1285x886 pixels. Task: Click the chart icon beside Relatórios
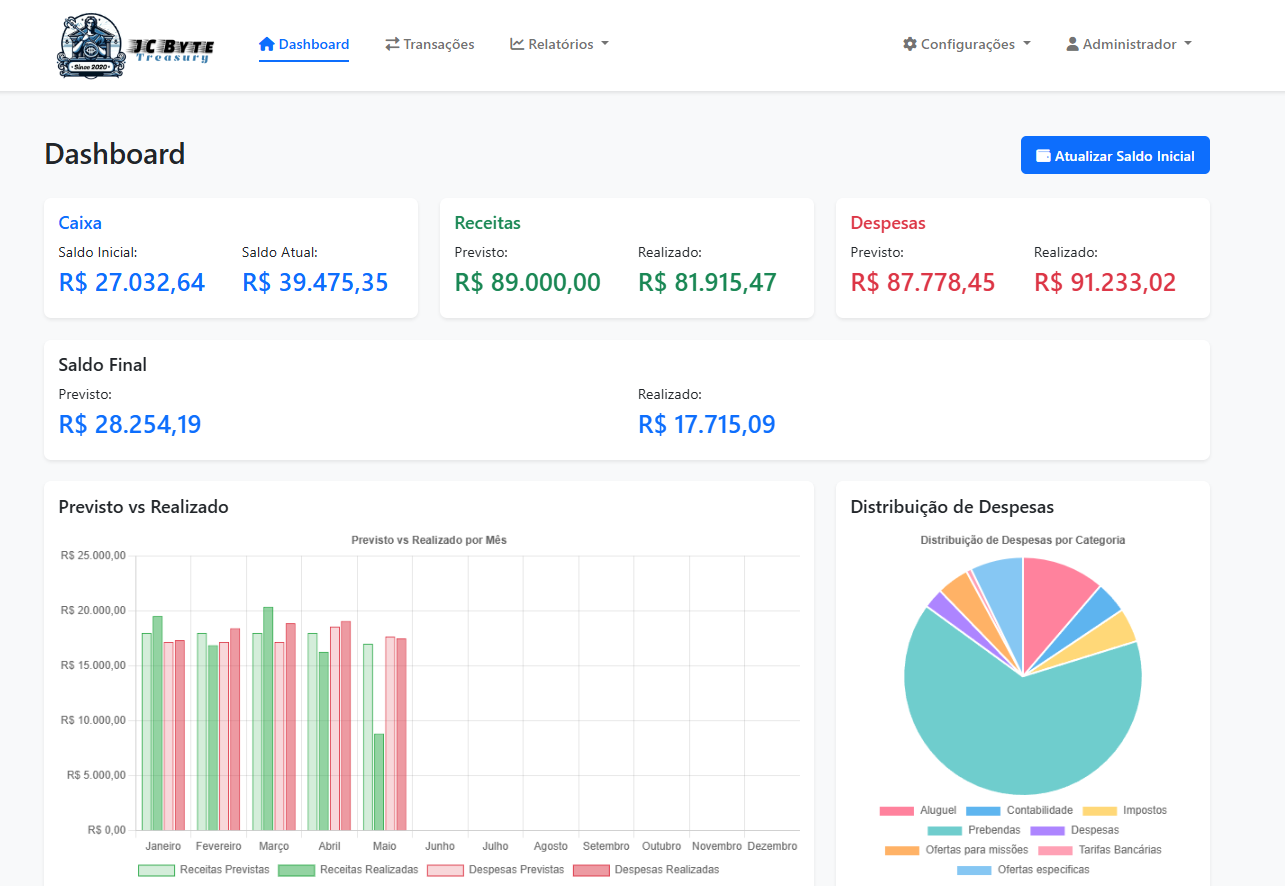tap(517, 44)
